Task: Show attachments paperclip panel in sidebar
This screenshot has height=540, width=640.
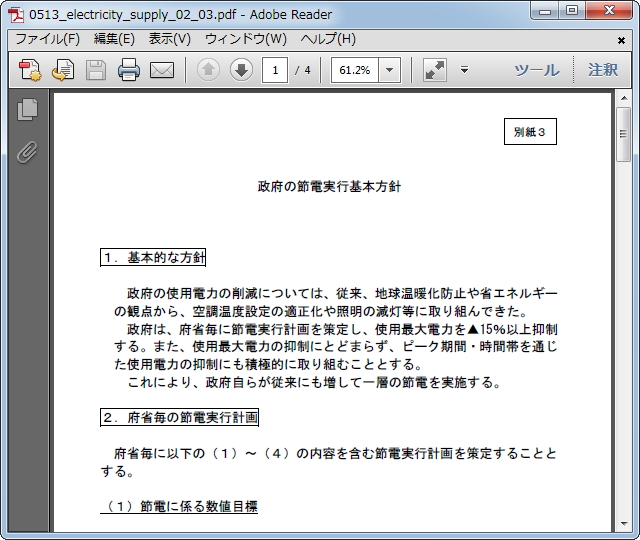Action: point(27,152)
